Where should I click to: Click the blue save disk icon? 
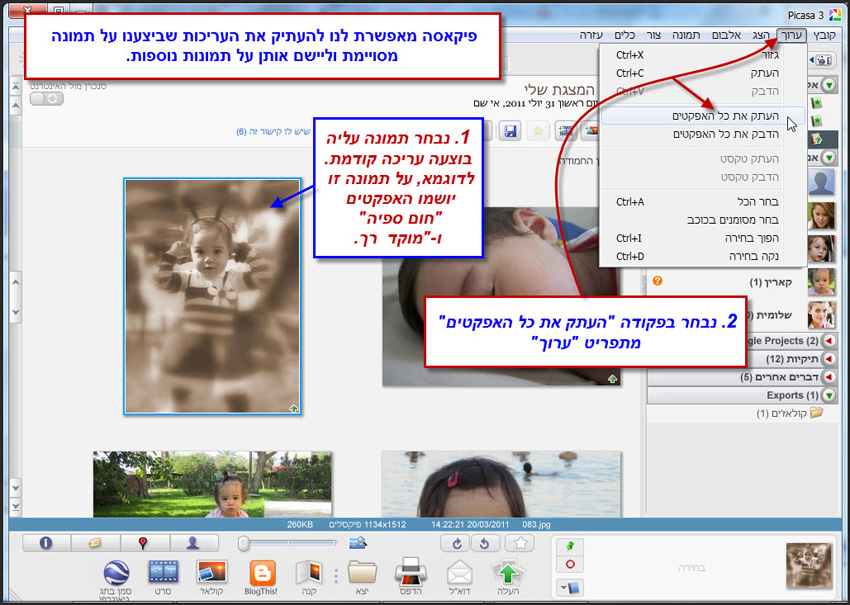click(x=510, y=131)
